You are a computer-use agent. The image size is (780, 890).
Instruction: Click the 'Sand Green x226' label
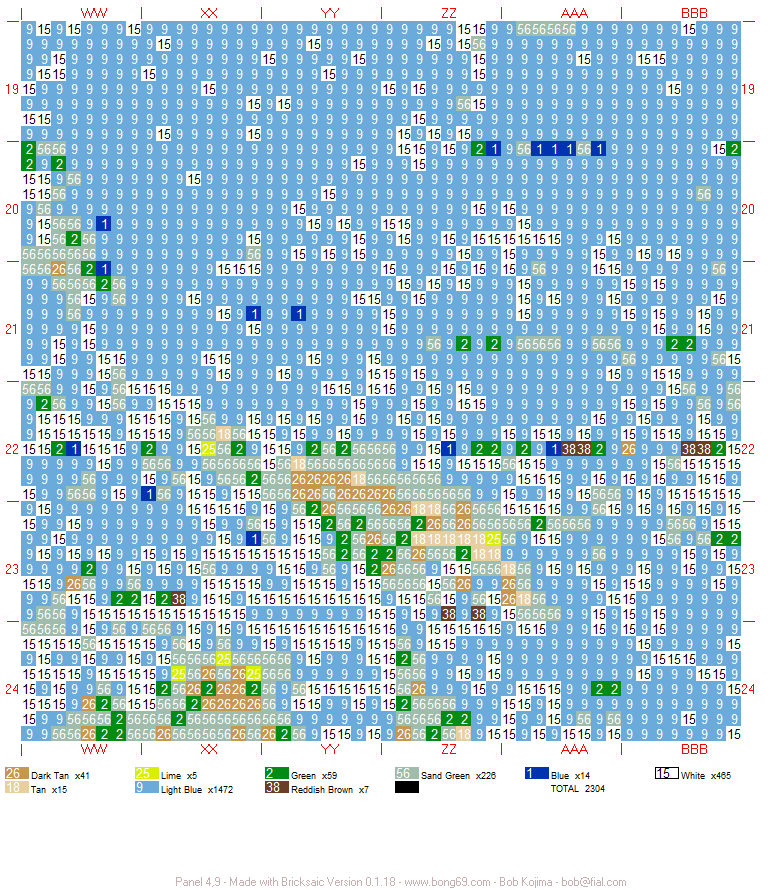(458, 775)
